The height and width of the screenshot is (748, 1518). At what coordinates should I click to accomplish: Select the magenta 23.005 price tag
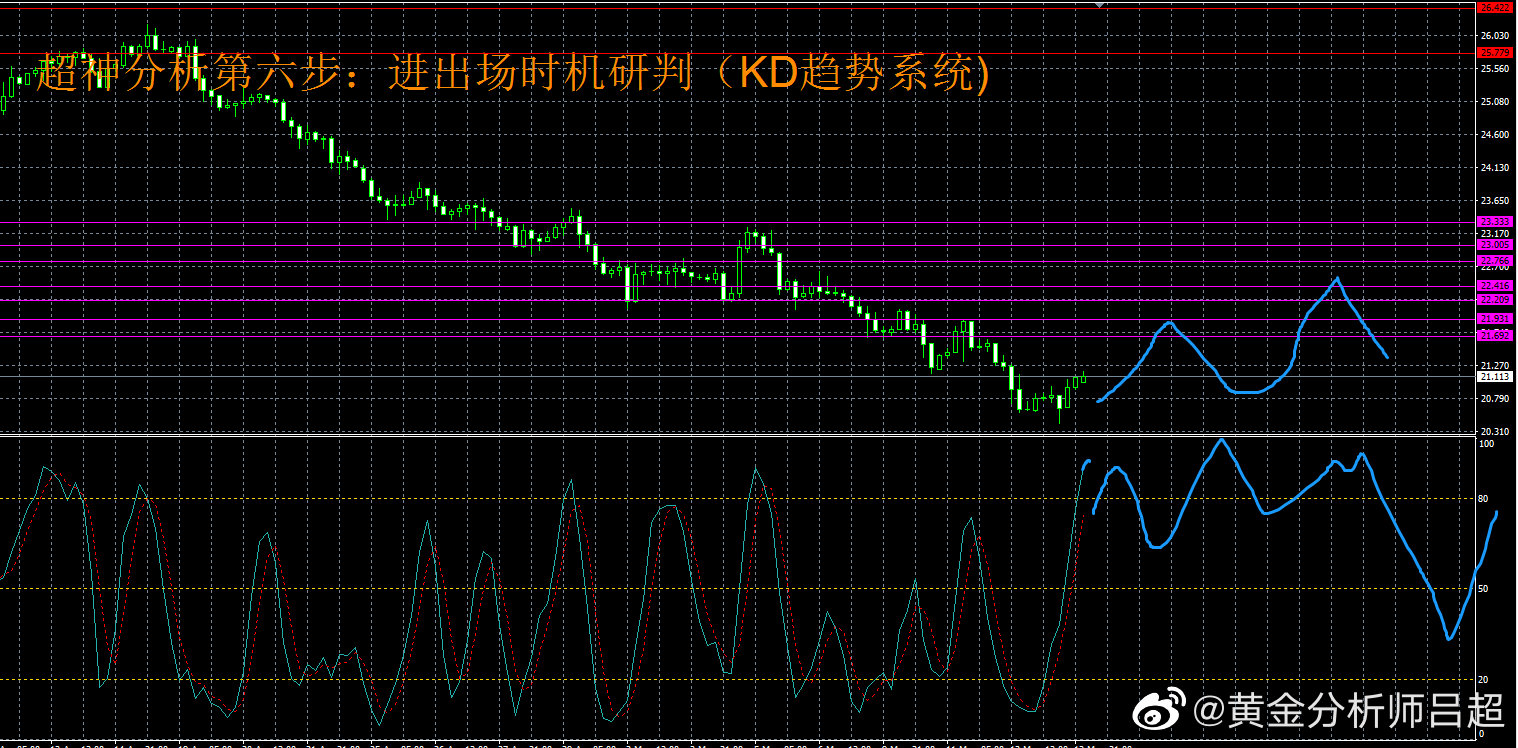1495,245
